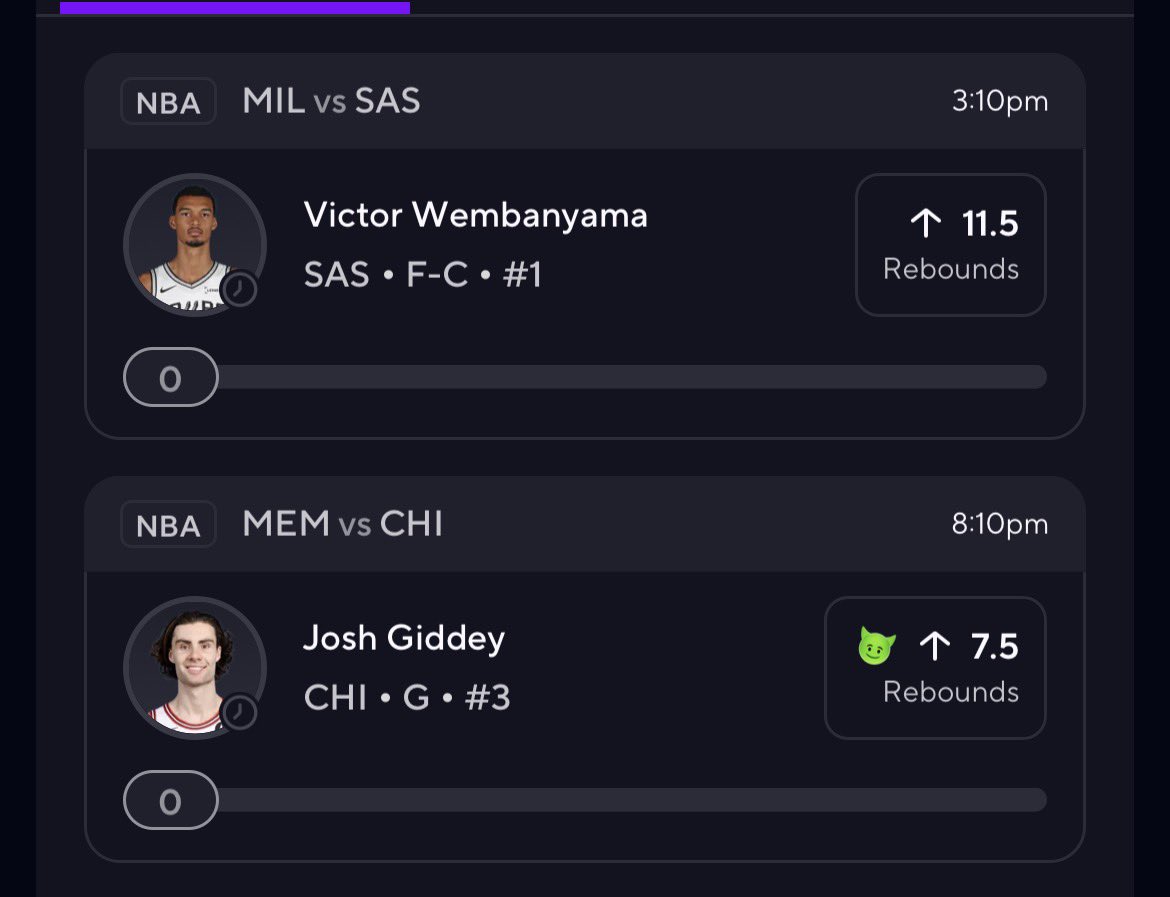
Task: Click the clock icon on Wembanyama's avatar
Action: pyautogui.click(x=239, y=290)
